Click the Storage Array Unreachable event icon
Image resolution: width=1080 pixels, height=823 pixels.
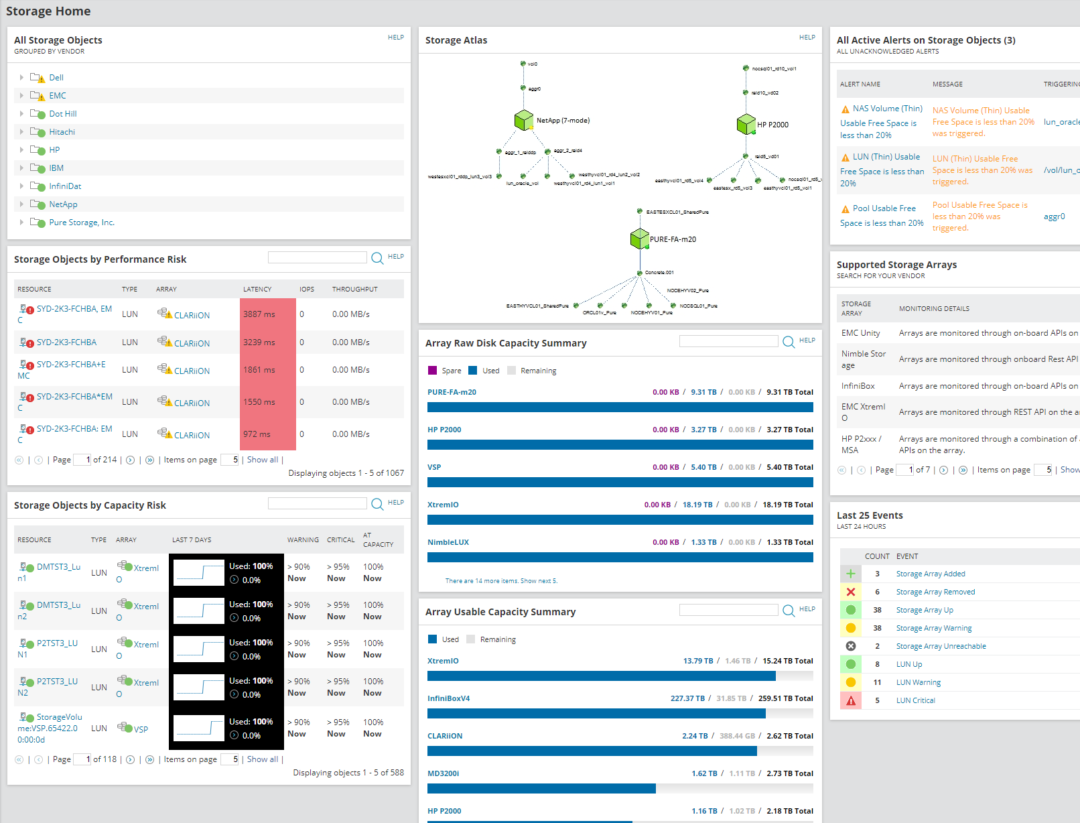coord(851,646)
